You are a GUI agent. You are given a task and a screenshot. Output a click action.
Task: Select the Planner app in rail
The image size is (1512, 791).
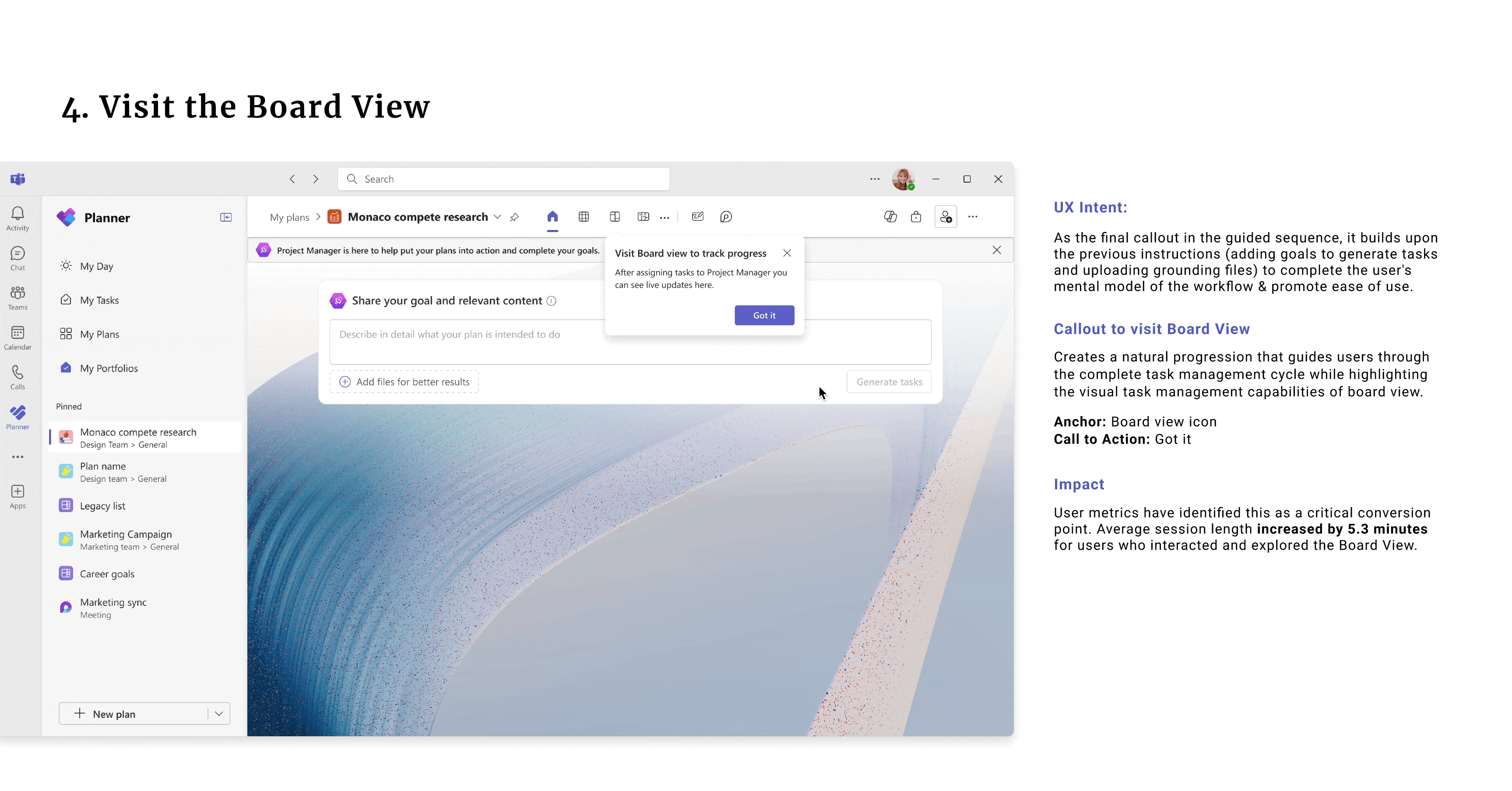click(18, 417)
